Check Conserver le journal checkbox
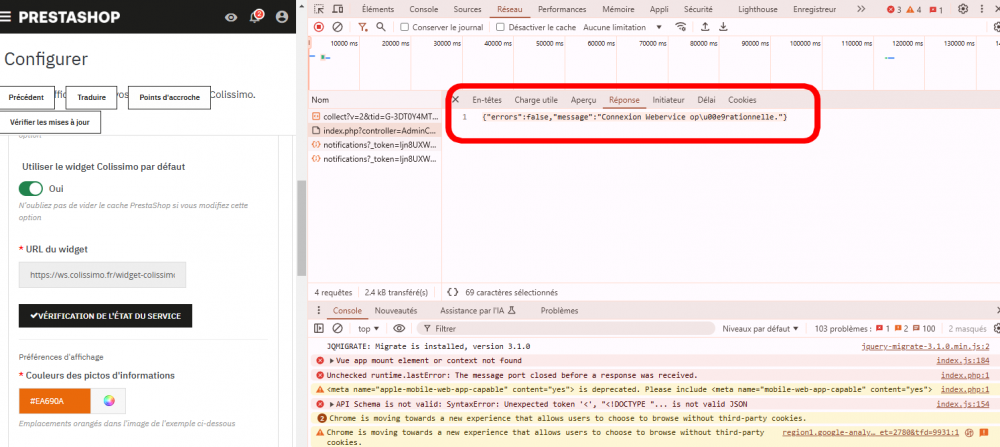Image resolution: width=1000 pixels, height=447 pixels. click(x=404, y=27)
